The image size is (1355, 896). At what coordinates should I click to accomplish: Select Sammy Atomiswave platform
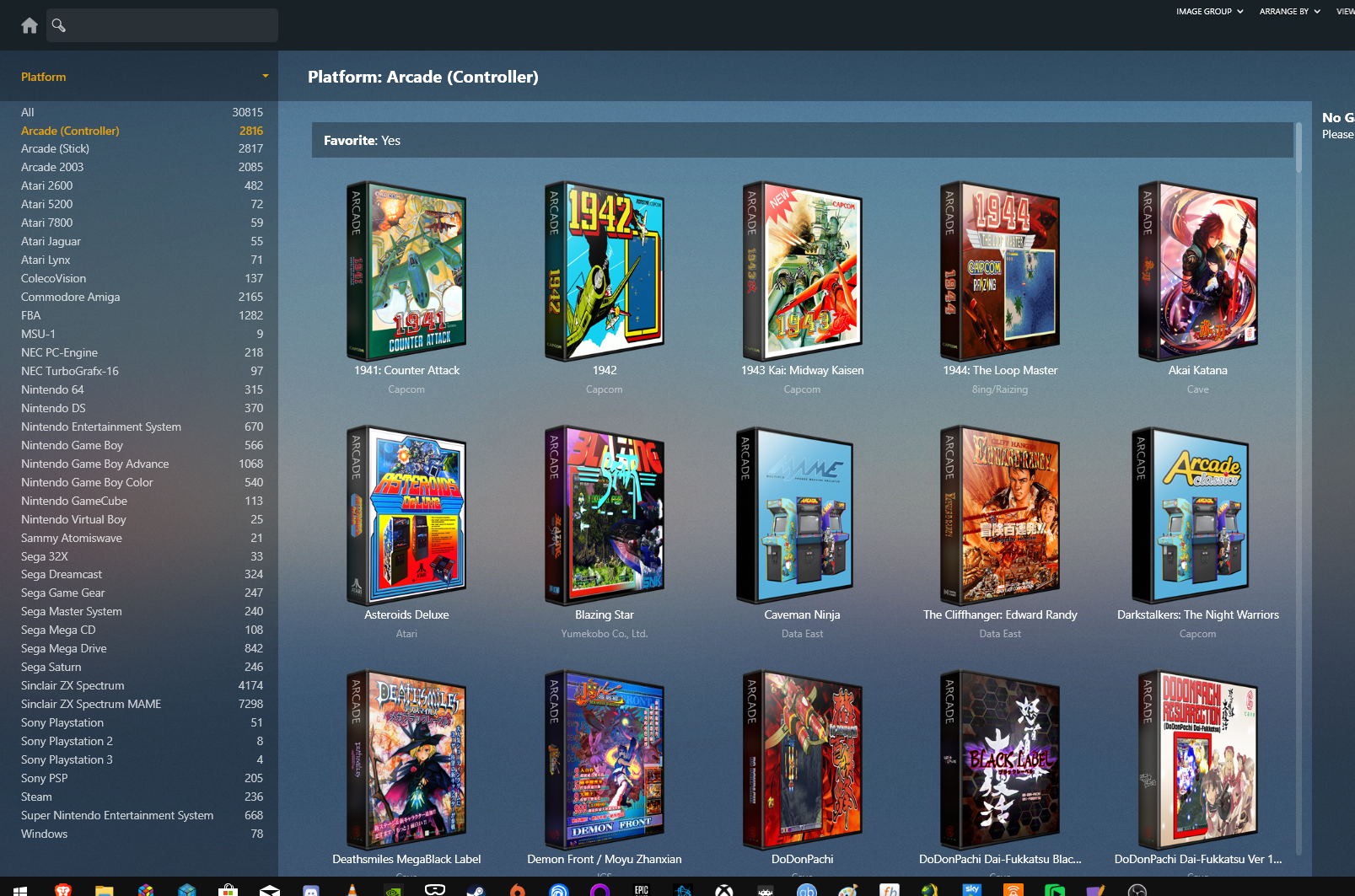142,538
